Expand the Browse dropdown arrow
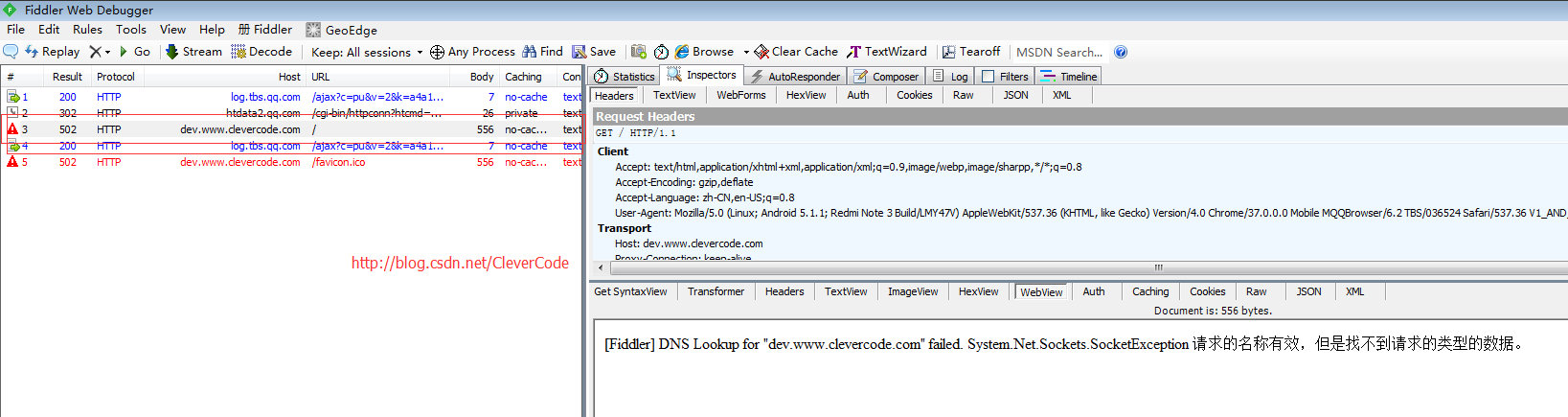Image resolution: width=1568 pixels, height=417 pixels. 746,52
